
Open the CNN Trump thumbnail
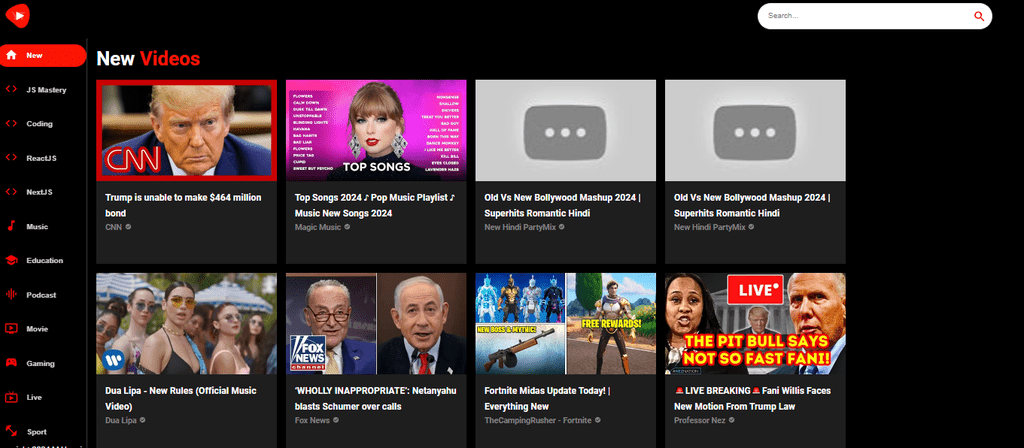[x=186, y=130]
